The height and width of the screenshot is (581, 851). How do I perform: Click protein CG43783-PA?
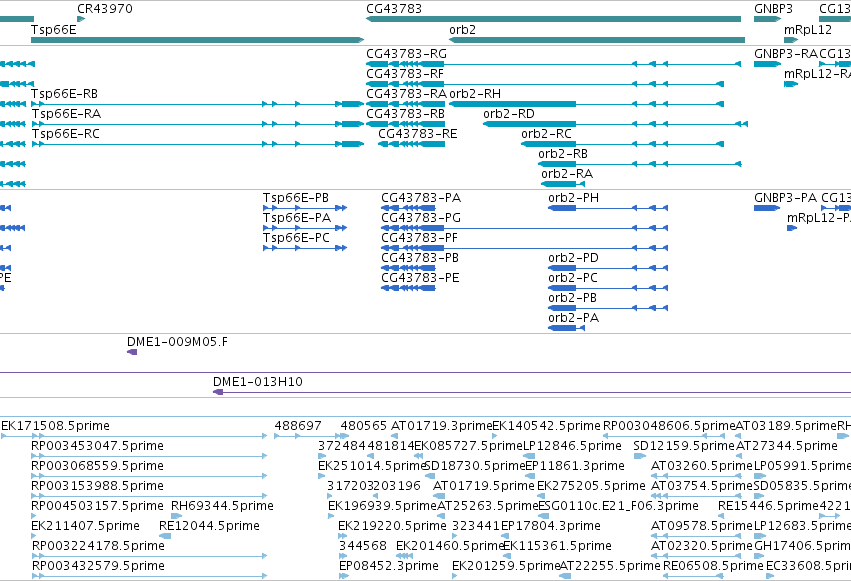(x=408, y=208)
